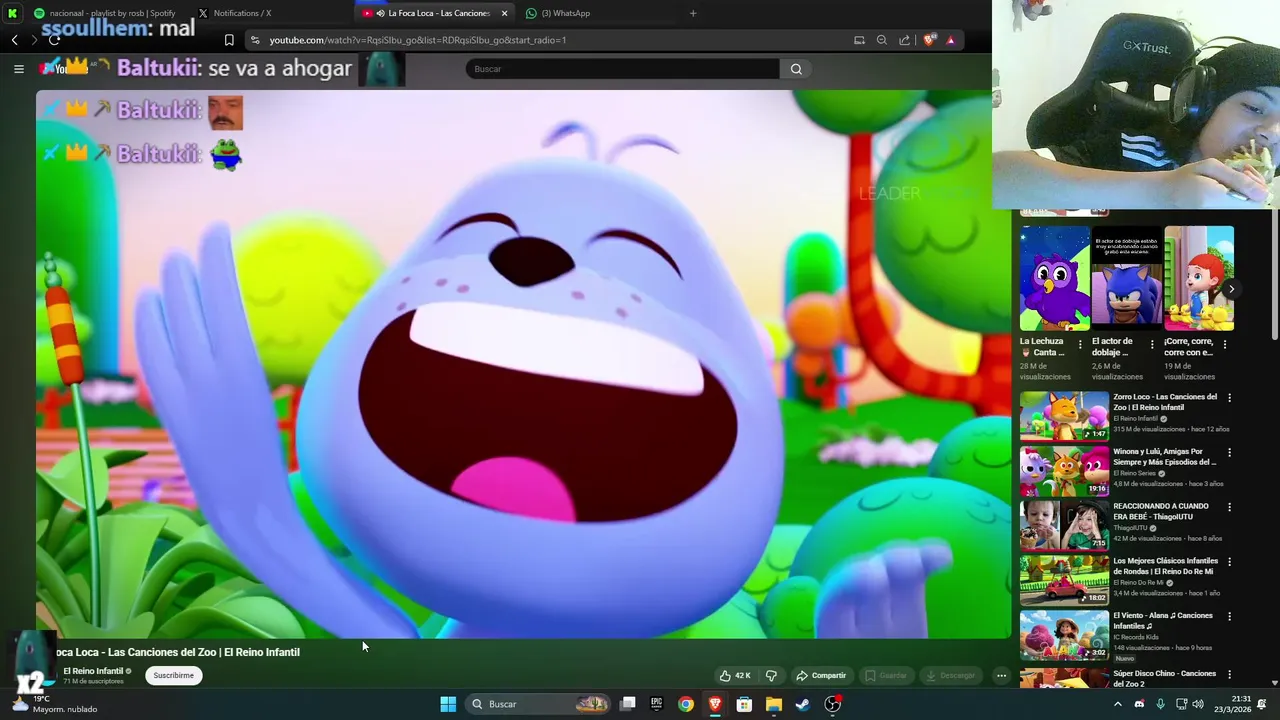
Task: Open YouTube hamburger guide menu
Action: pyautogui.click(x=18, y=69)
